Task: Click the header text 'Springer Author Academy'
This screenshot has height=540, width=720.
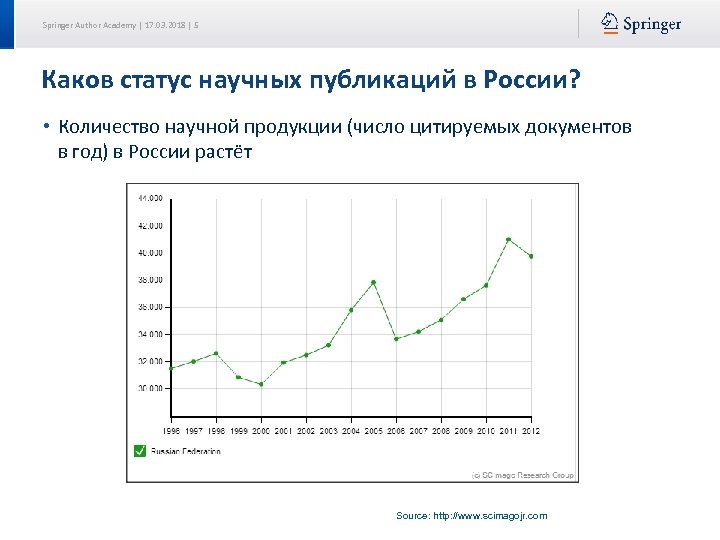Action: point(89,25)
